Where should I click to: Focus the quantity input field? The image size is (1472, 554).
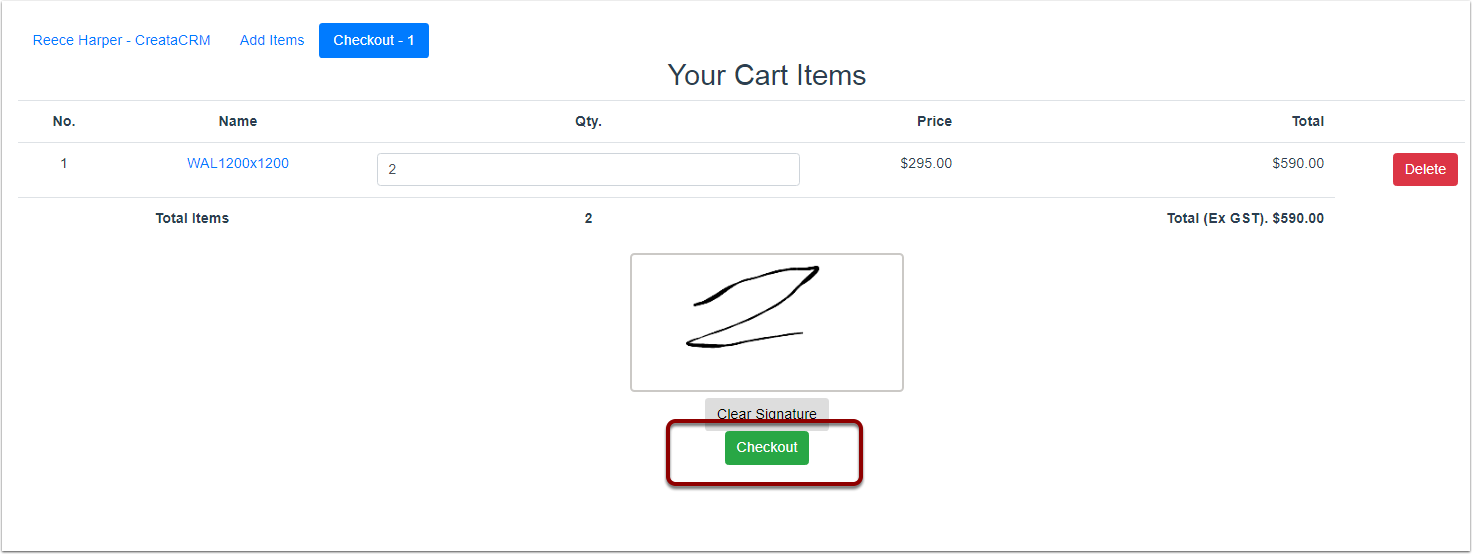588,169
